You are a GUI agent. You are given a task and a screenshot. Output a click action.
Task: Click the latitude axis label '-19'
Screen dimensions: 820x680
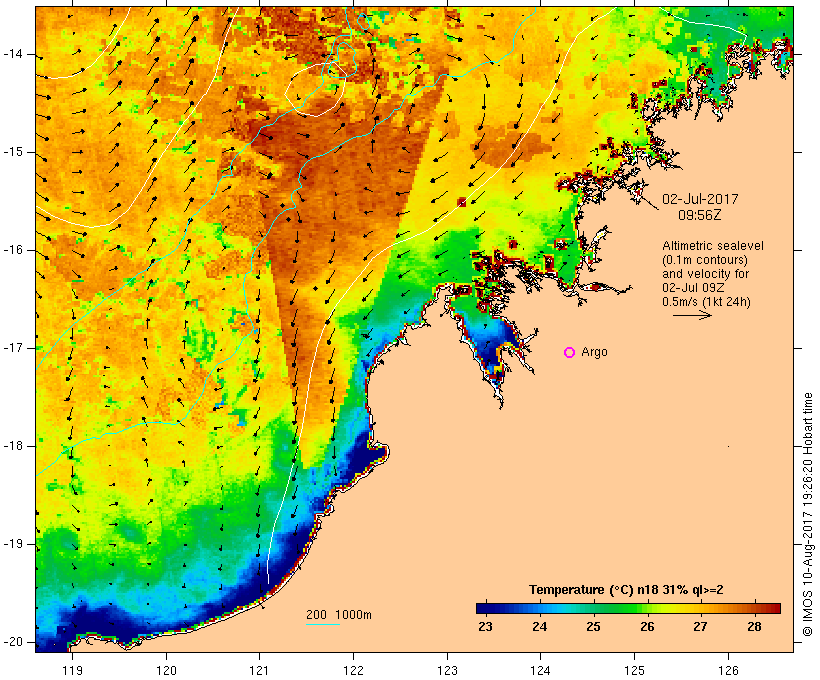13,544
